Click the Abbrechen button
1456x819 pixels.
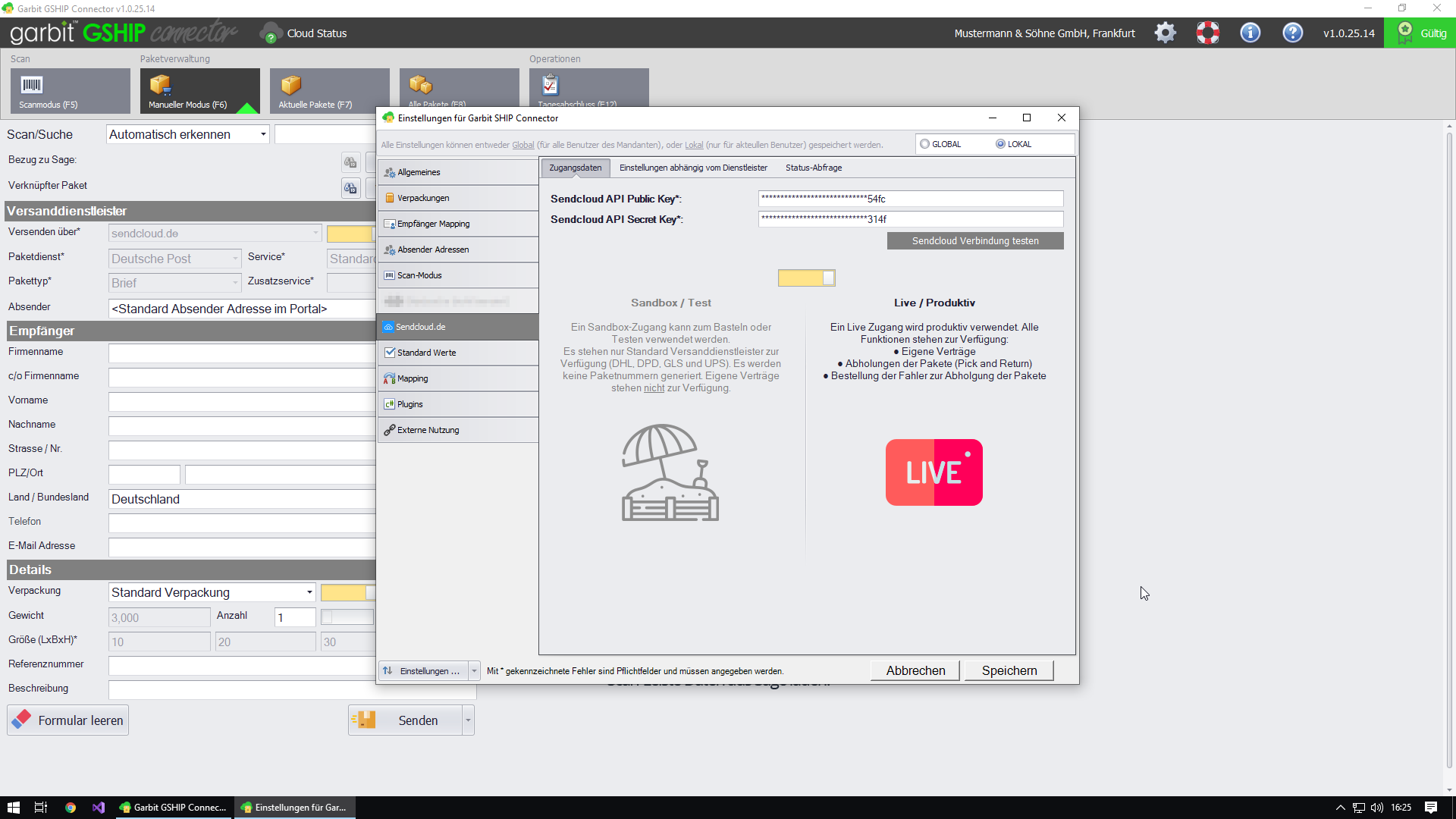[915, 670]
